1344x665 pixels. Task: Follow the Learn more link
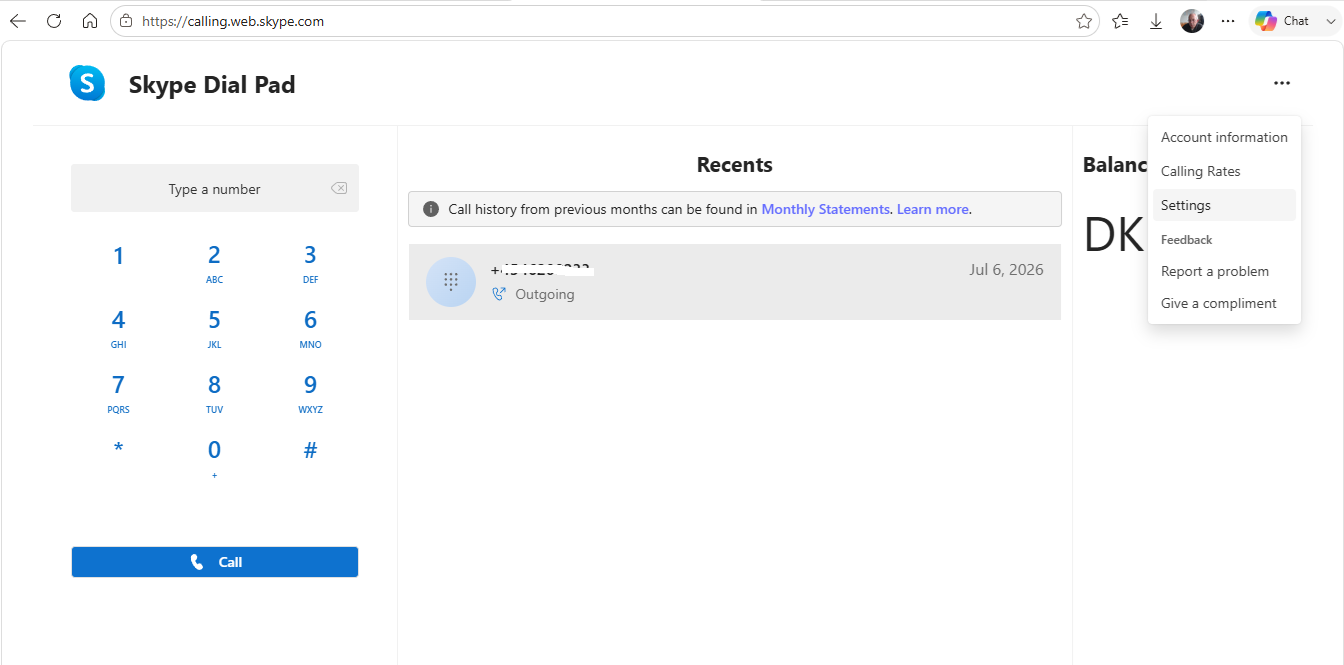(932, 209)
